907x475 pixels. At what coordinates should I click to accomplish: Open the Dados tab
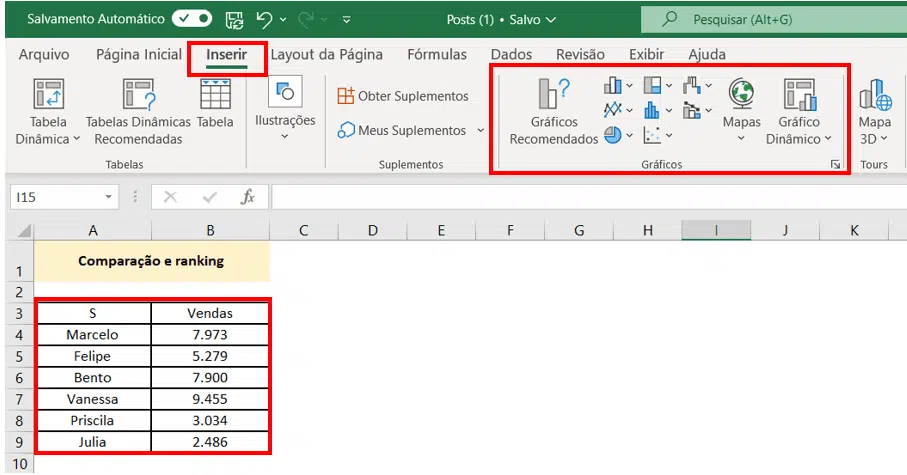[511, 54]
